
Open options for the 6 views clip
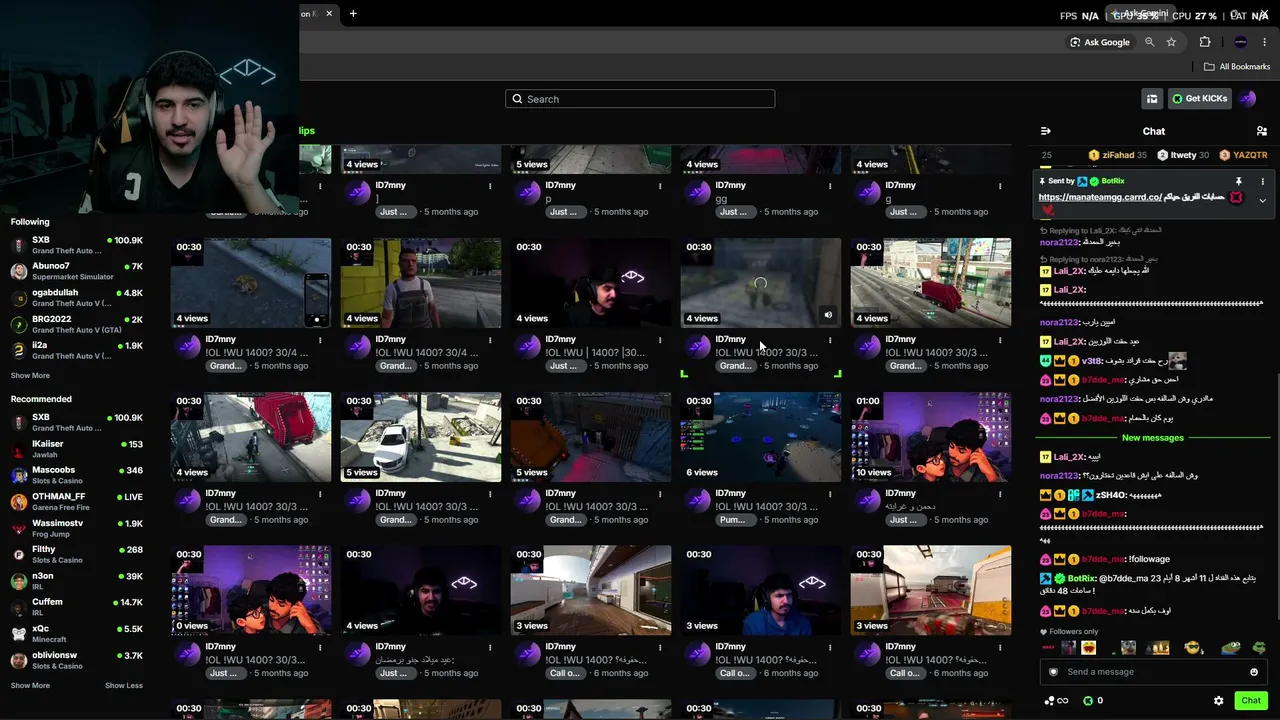click(x=830, y=494)
